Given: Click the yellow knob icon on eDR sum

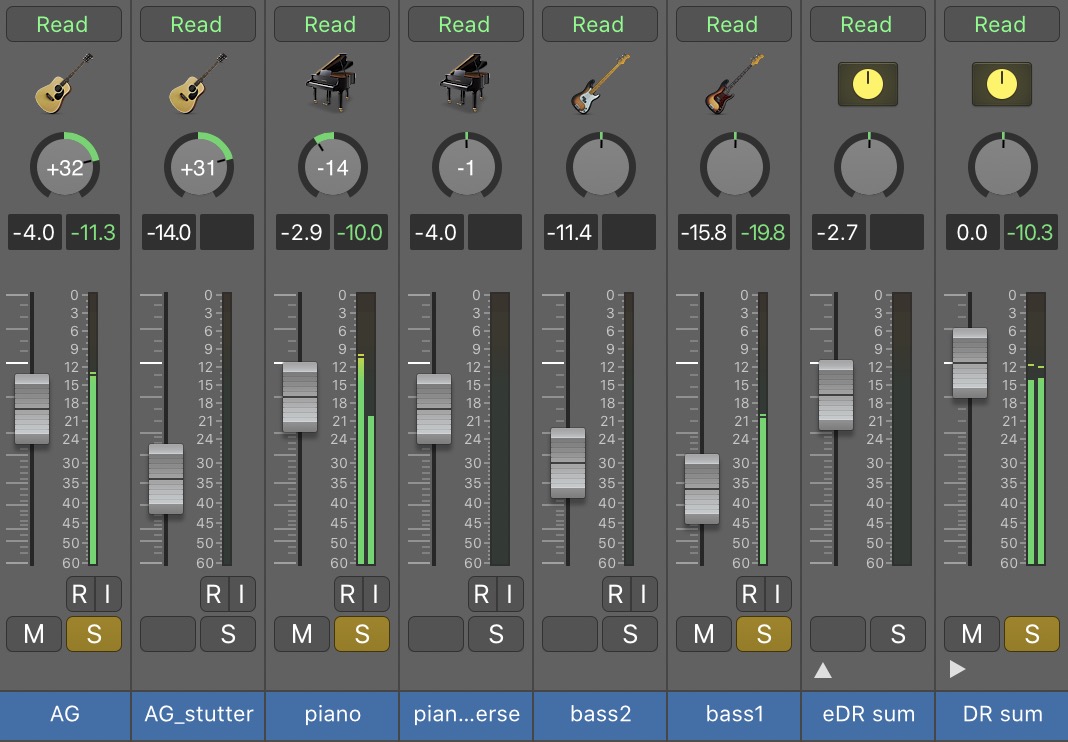Looking at the screenshot, I should coord(867,84).
